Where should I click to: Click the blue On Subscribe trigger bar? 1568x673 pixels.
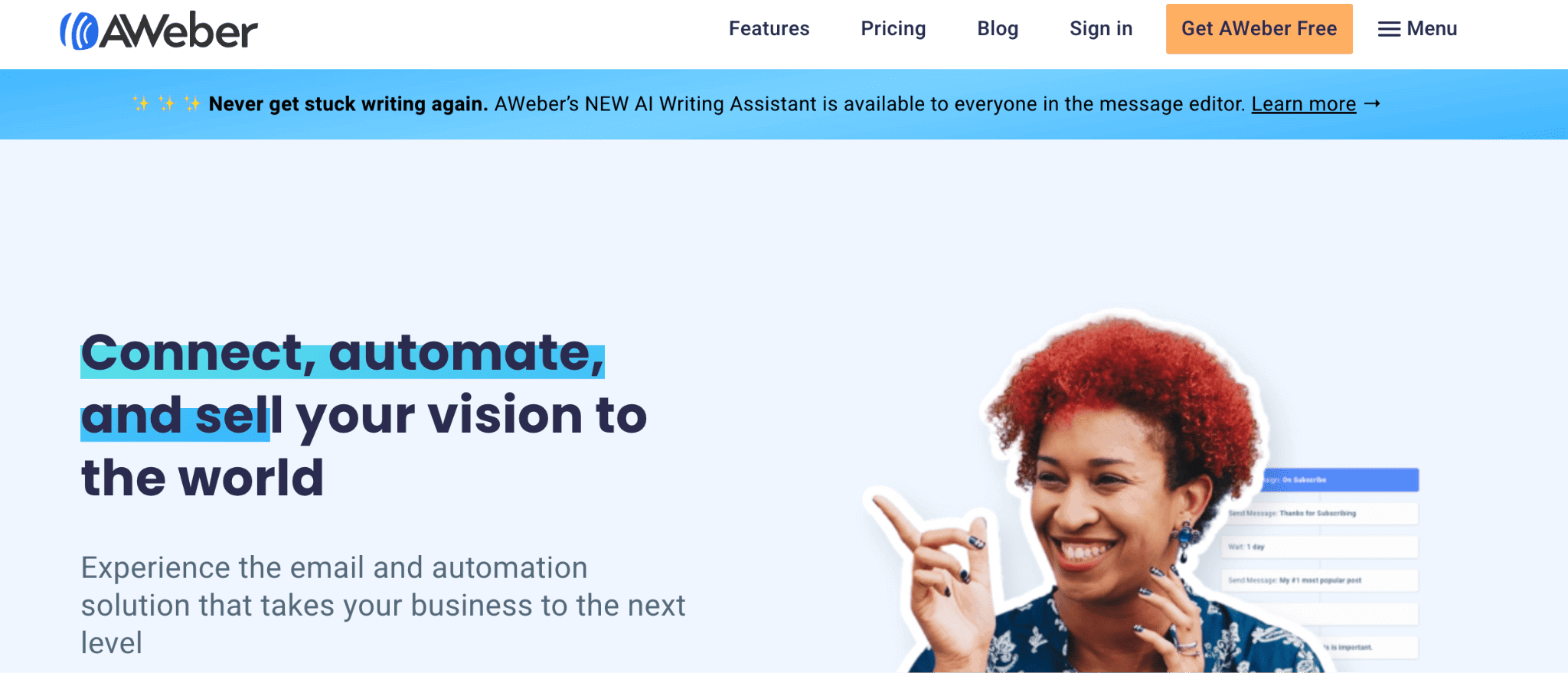1340,480
